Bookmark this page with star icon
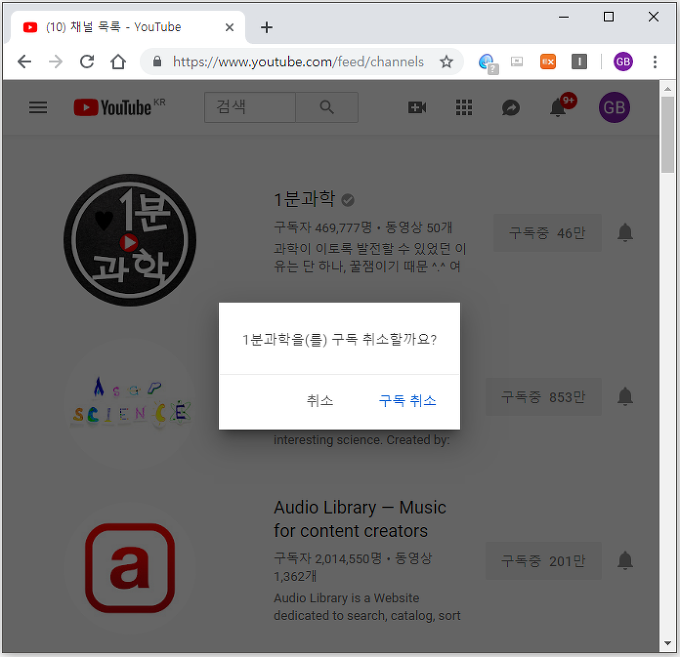The width and height of the screenshot is (680, 657). (x=446, y=62)
